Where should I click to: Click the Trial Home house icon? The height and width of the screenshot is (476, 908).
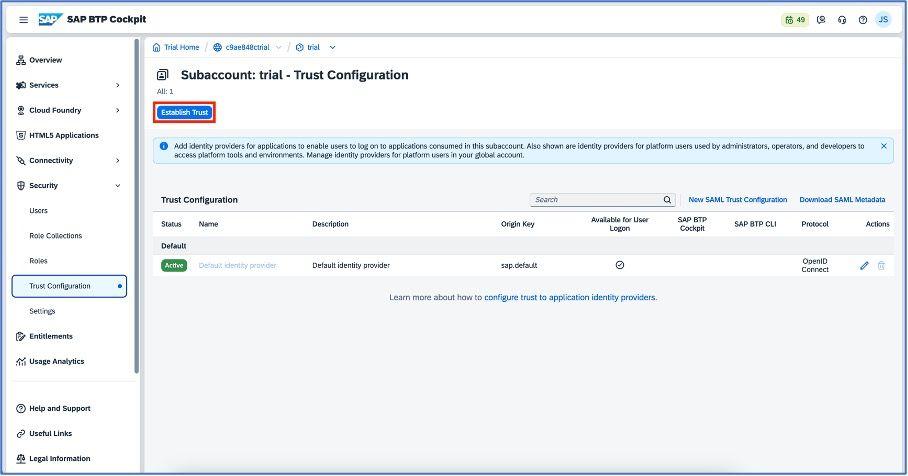(156, 47)
